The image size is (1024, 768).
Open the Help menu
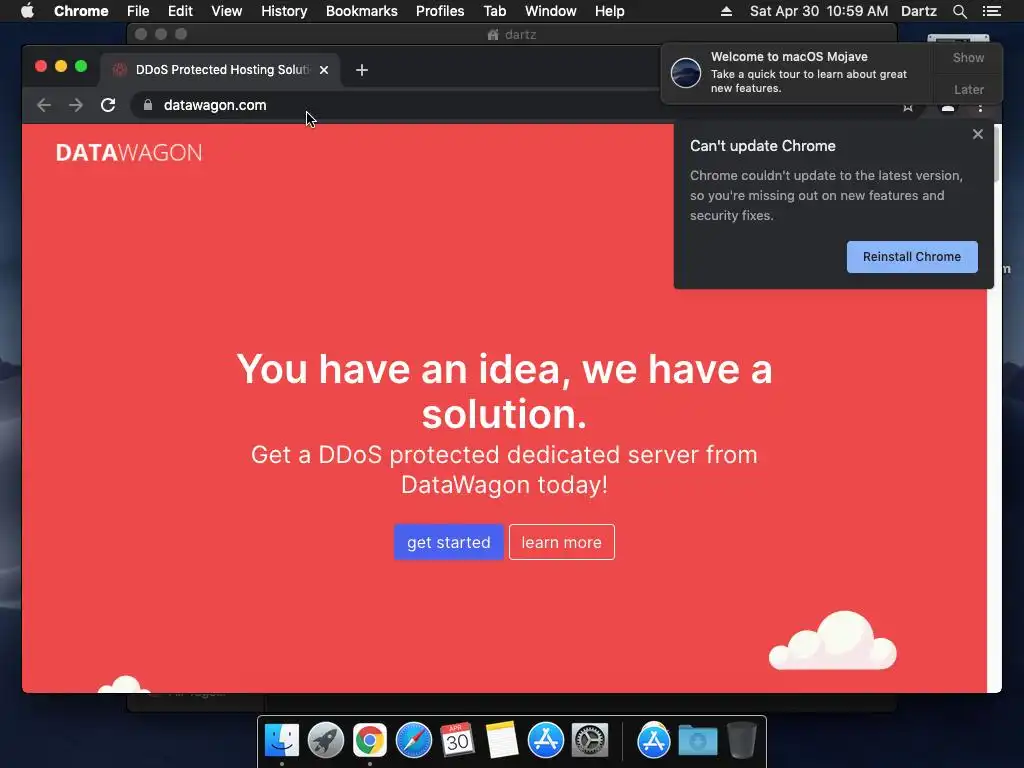609,11
